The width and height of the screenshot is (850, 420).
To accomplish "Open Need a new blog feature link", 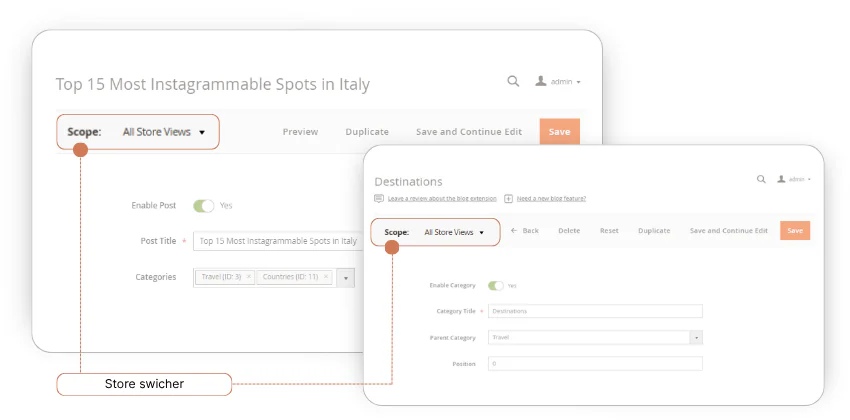I will (x=551, y=198).
